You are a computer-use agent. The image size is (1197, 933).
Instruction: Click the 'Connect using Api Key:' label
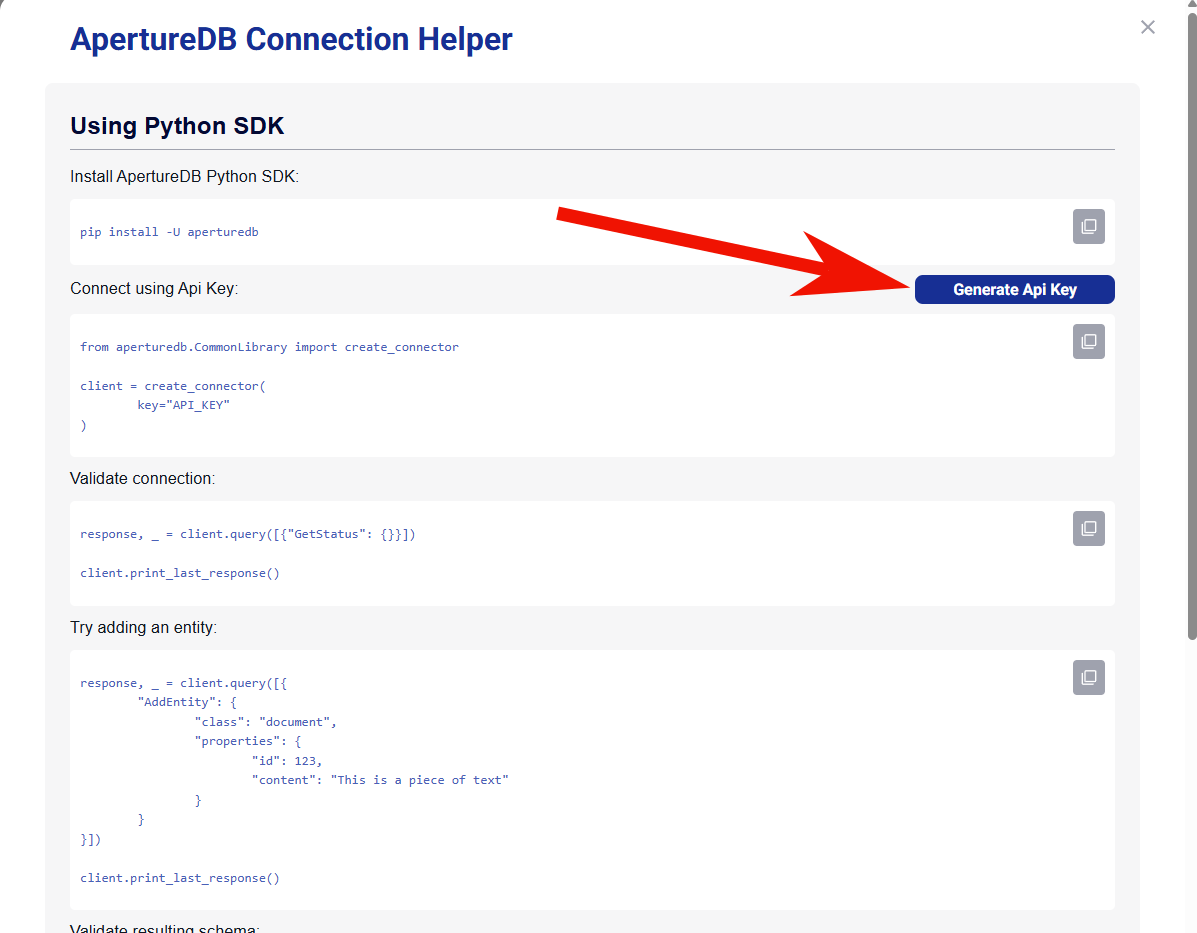[154, 289]
